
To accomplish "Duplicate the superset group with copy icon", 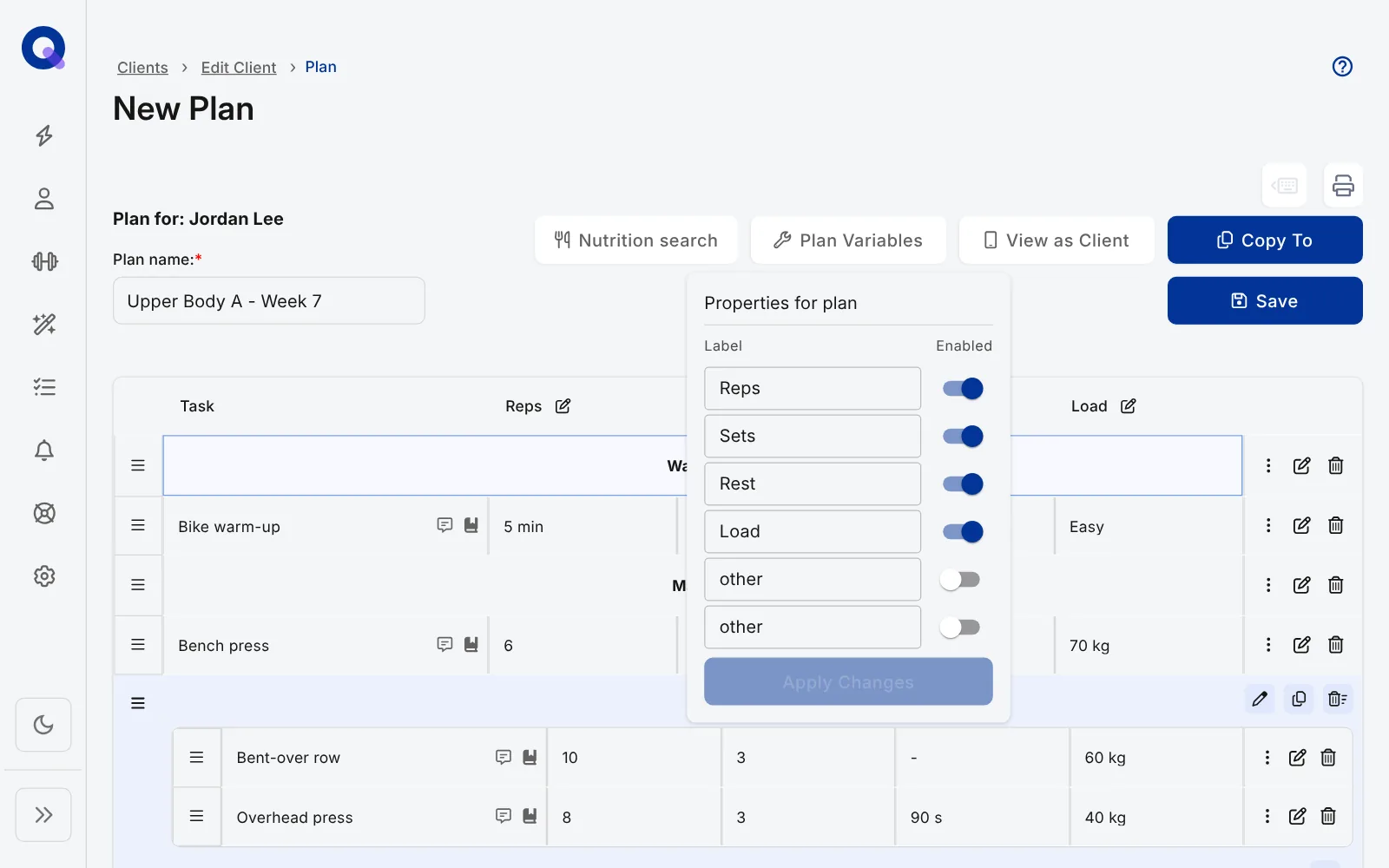I will tap(1299, 699).
